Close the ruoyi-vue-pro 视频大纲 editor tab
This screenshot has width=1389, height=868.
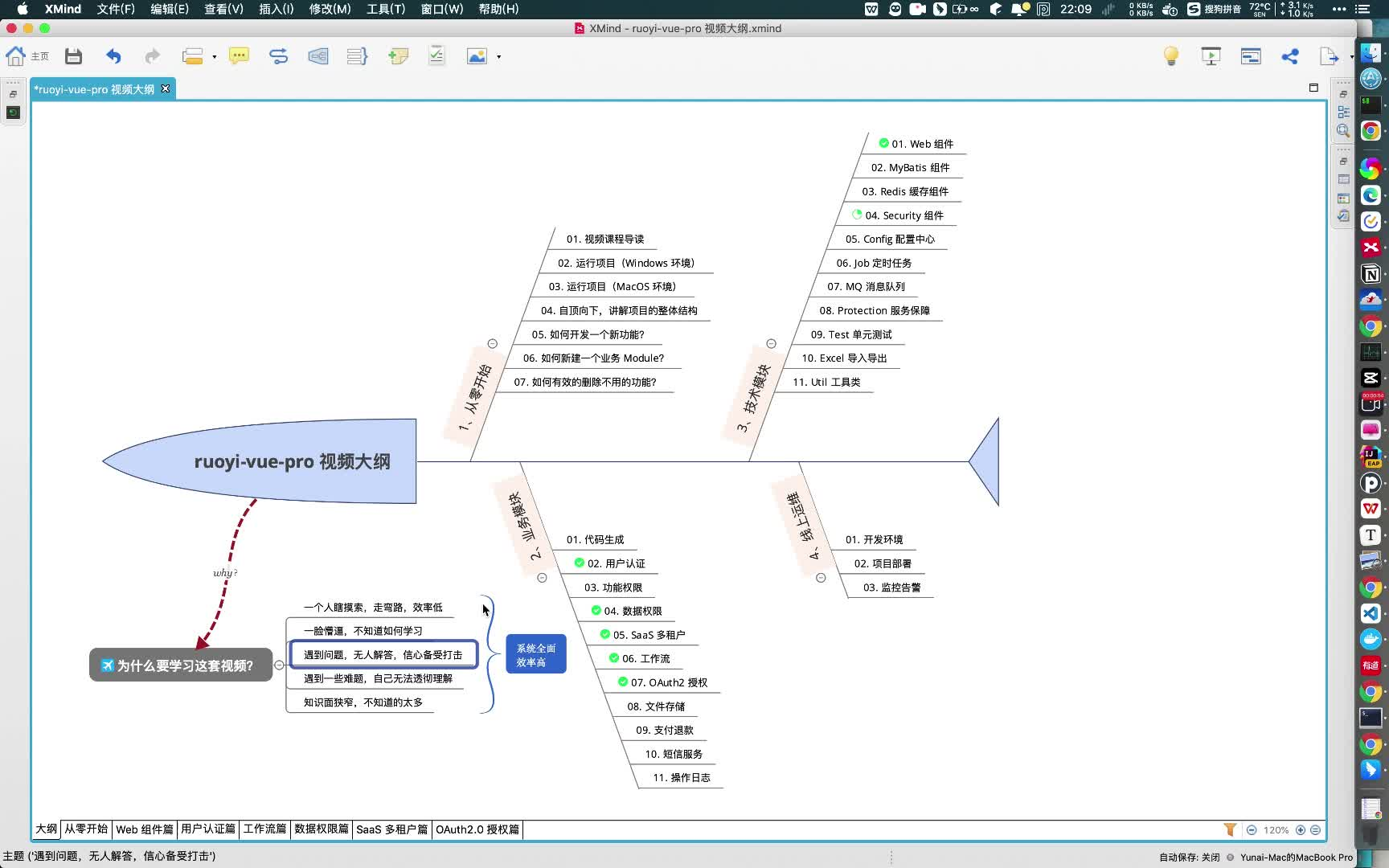(166, 88)
